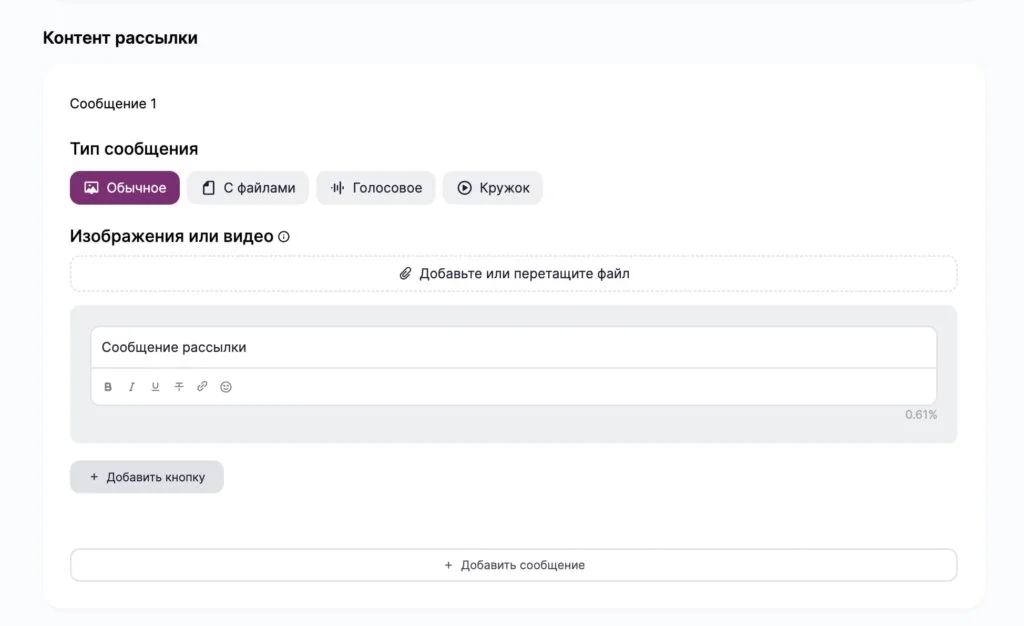Click the Тип сообщения label
The width and height of the screenshot is (1024, 626).
tap(134, 149)
